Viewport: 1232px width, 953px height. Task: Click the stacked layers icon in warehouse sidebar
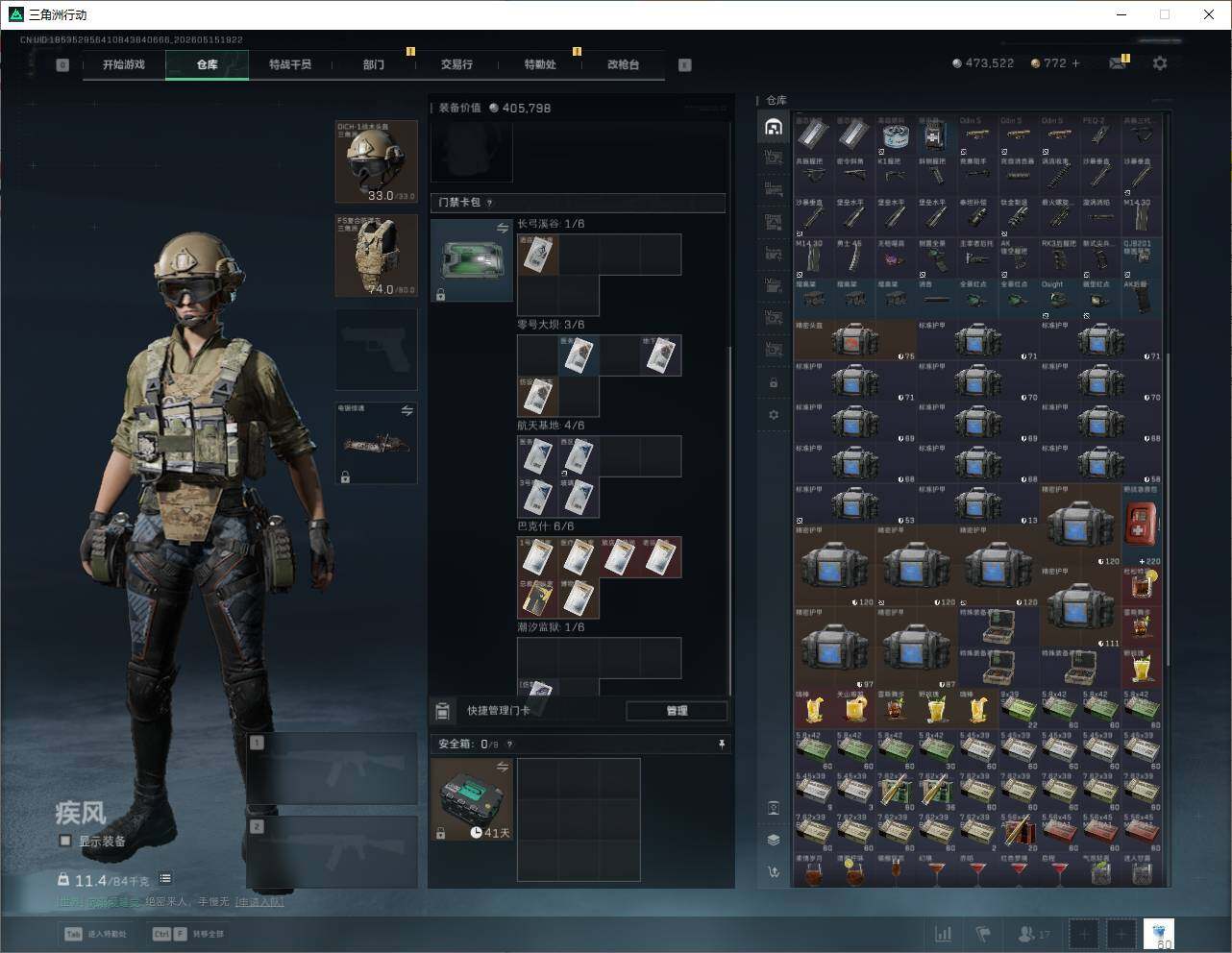[x=774, y=840]
